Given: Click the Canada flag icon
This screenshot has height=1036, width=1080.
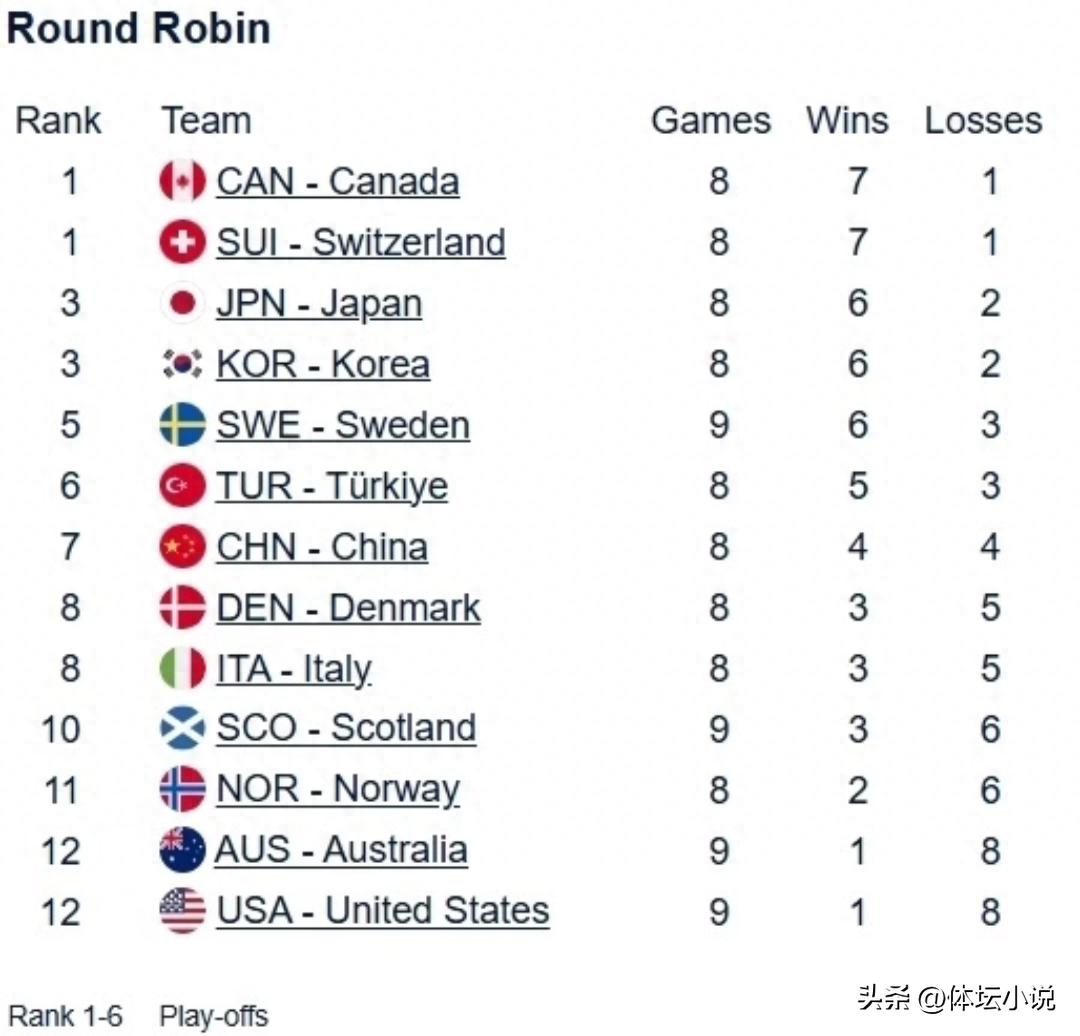Looking at the screenshot, I should [181, 182].
